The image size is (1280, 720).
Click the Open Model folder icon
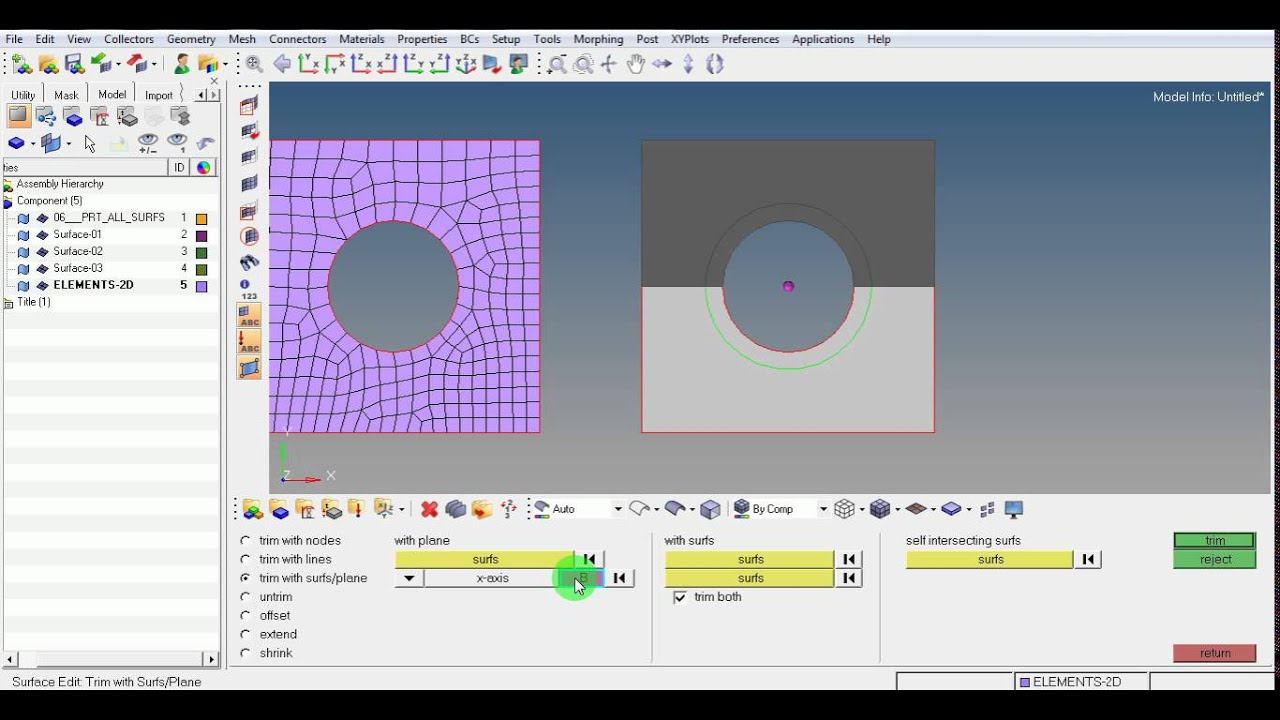[48, 64]
